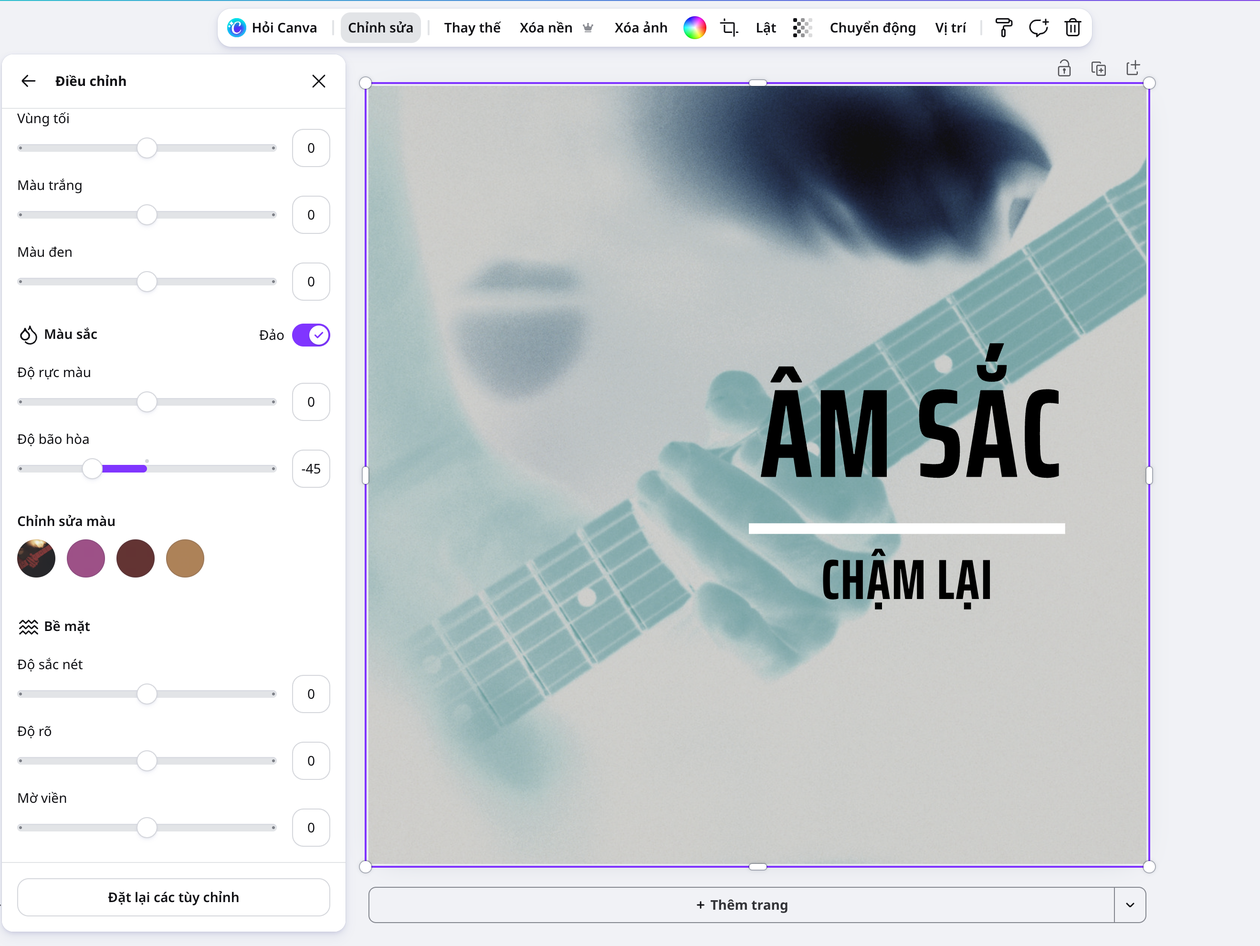This screenshot has width=1260, height=946.
Task: Click the Độ sắc nét value field
Action: click(x=311, y=694)
